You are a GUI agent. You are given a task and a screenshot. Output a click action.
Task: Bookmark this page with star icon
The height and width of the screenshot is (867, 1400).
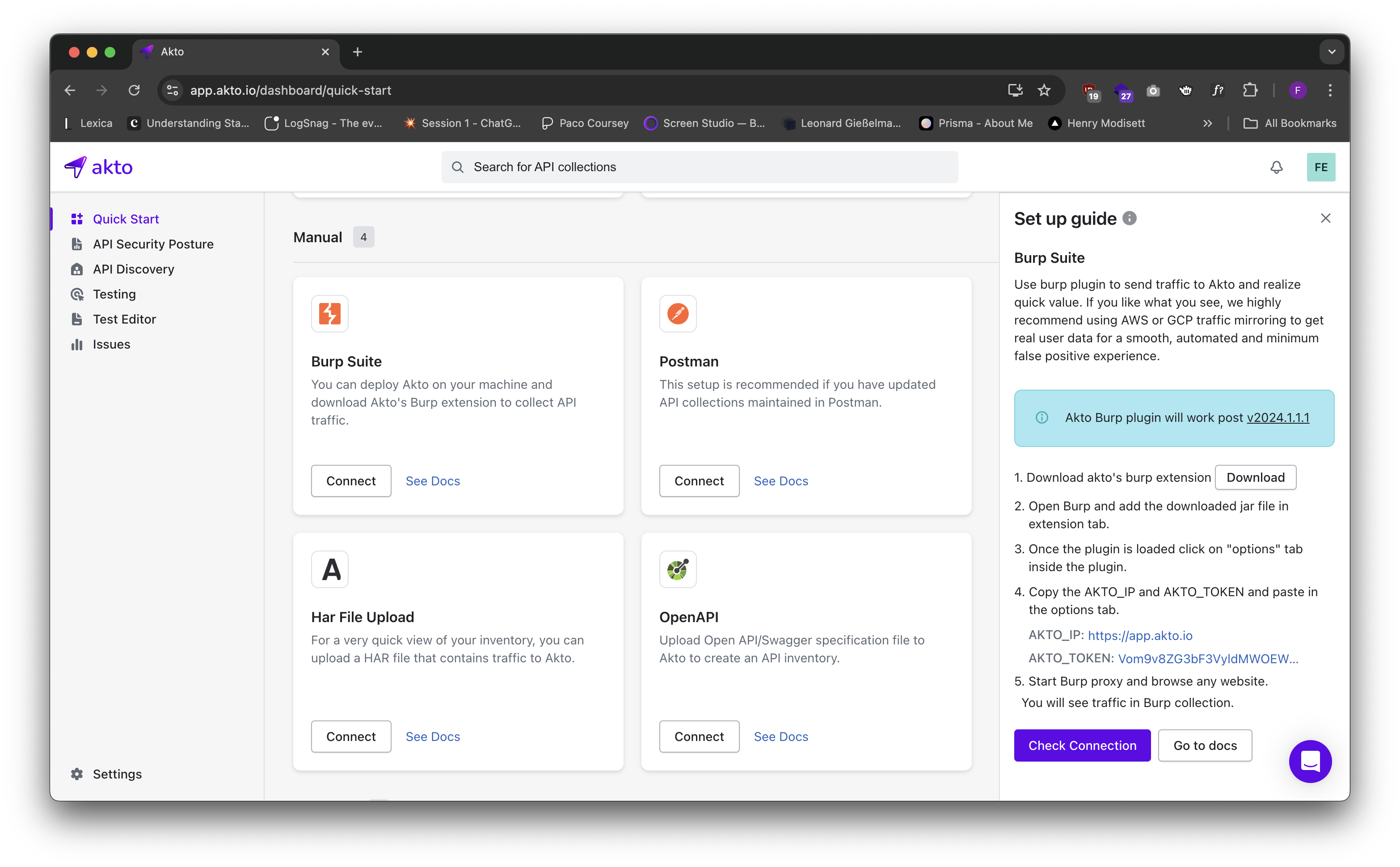click(1044, 90)
